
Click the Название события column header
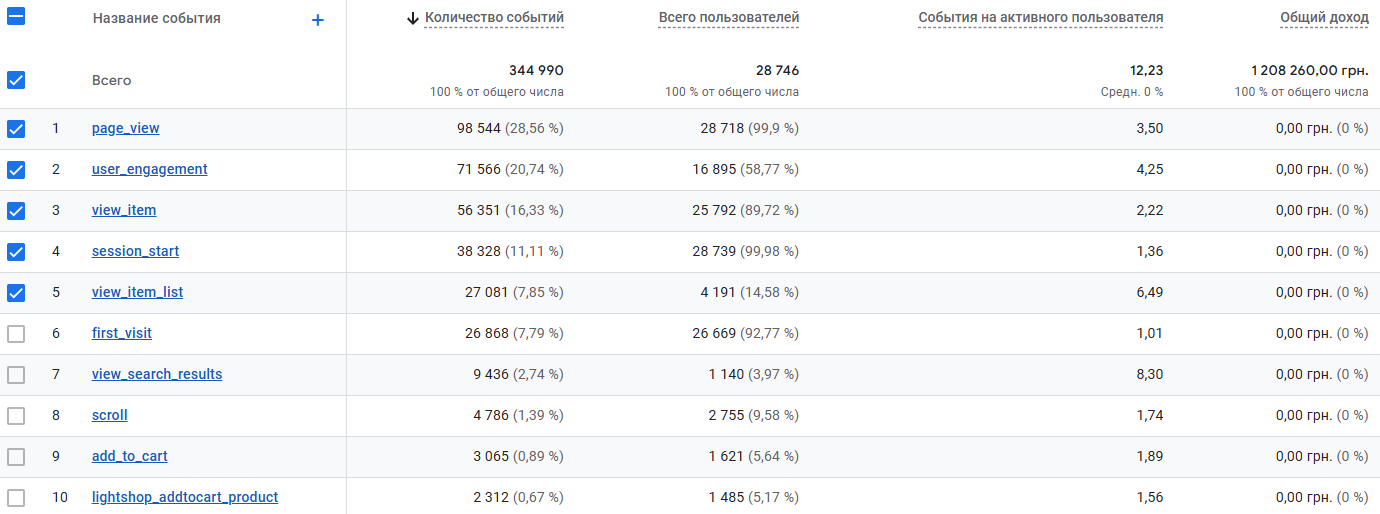(x=156, y=18)
